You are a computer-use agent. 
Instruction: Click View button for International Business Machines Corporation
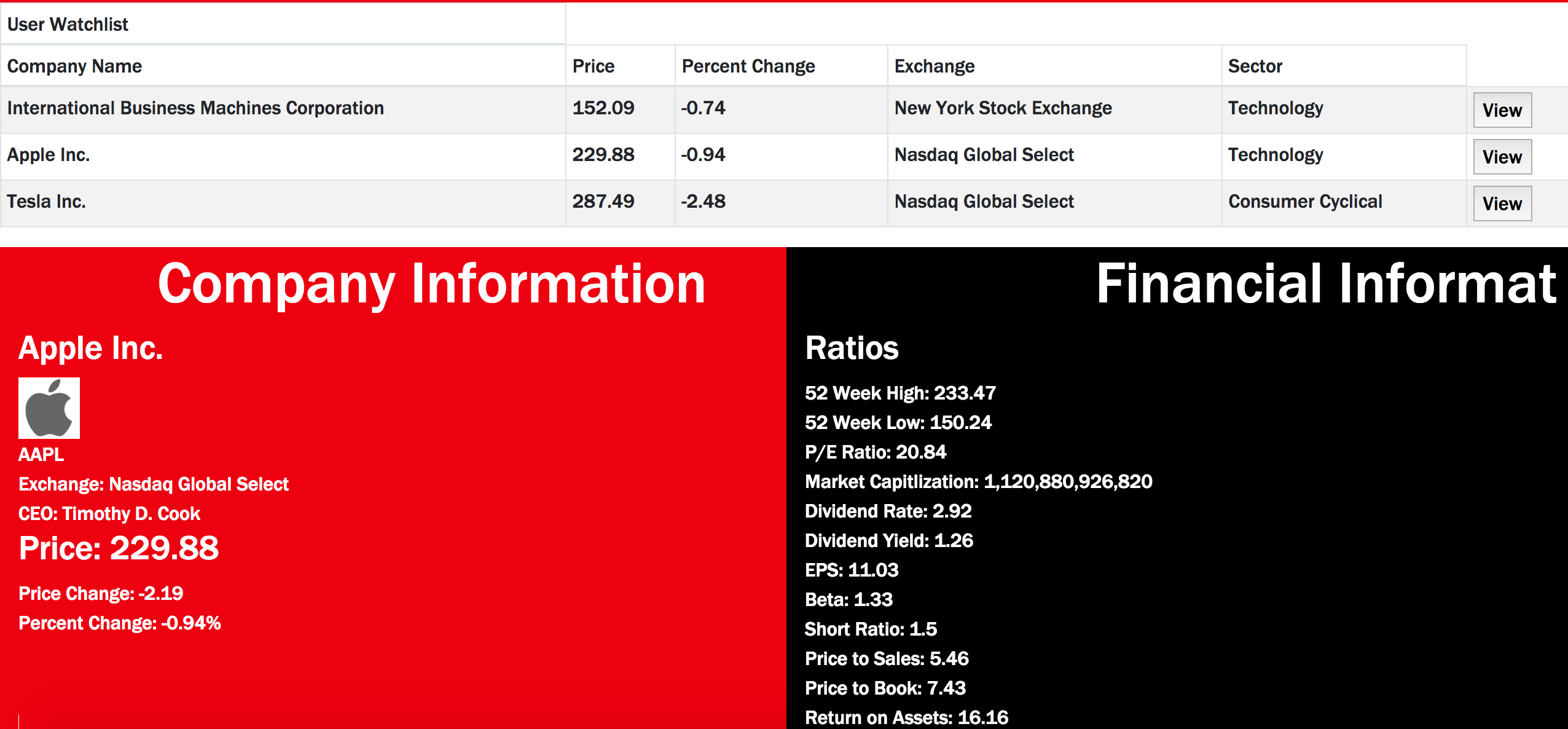(x=1502, y=110)
